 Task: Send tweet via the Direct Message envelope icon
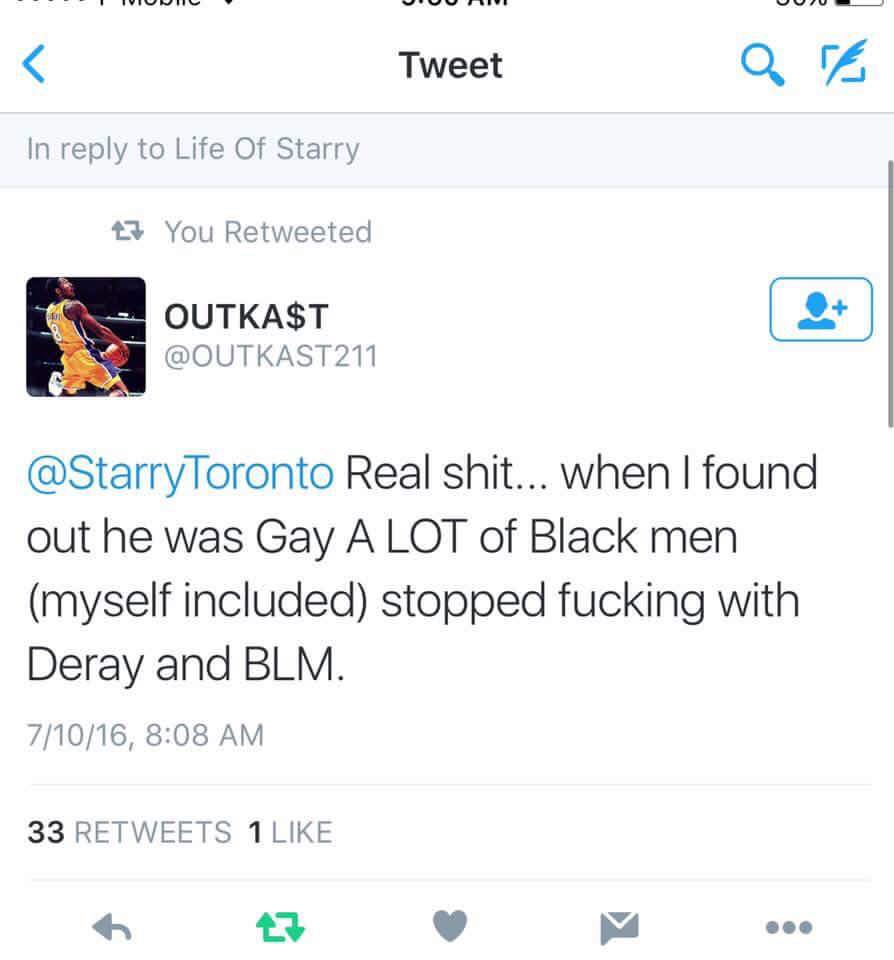(x=619, y=927)
